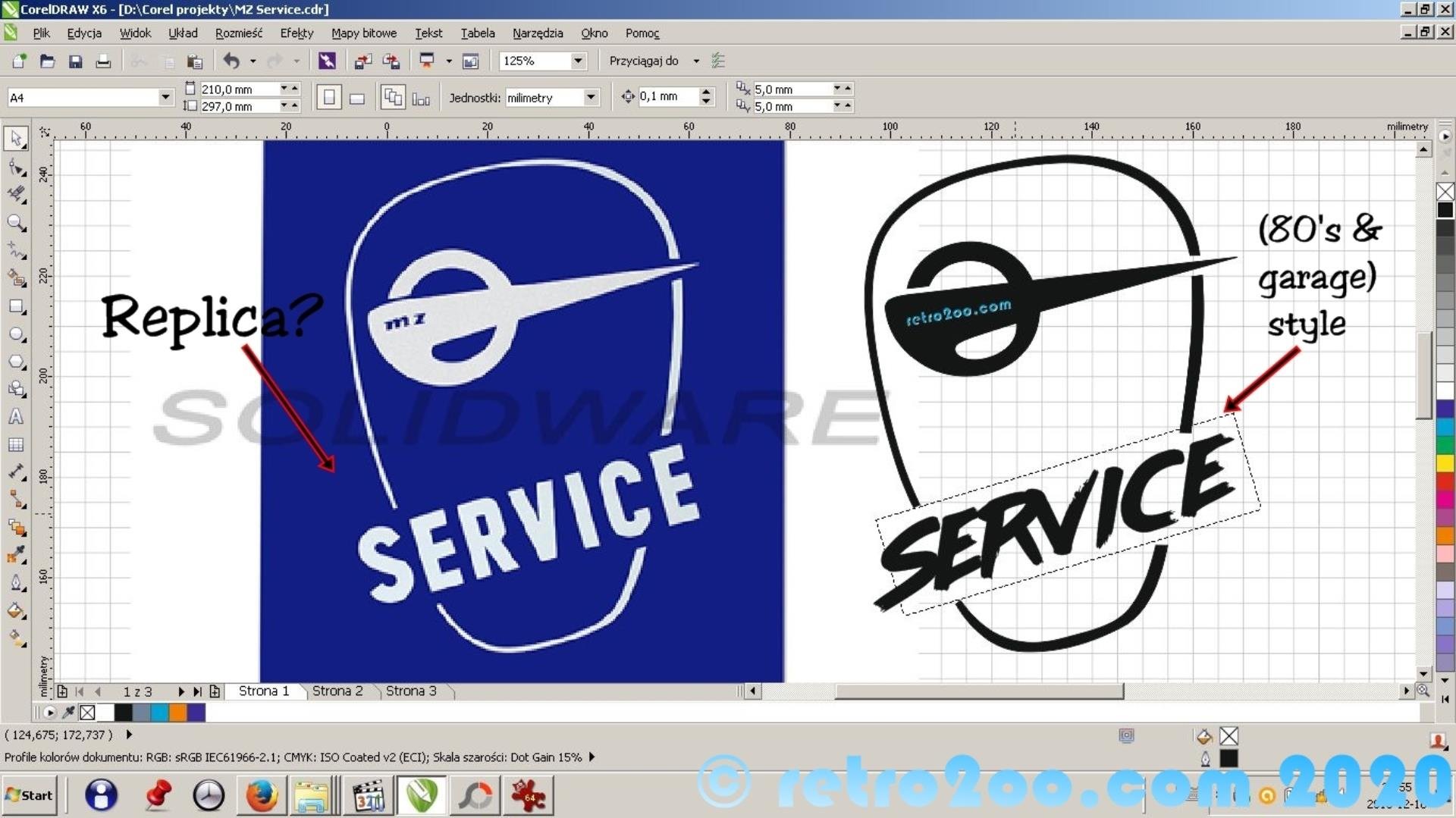Open the Jednostki milimetry units dropdown
Screen dimensions: 1456x818
[590, 97]
